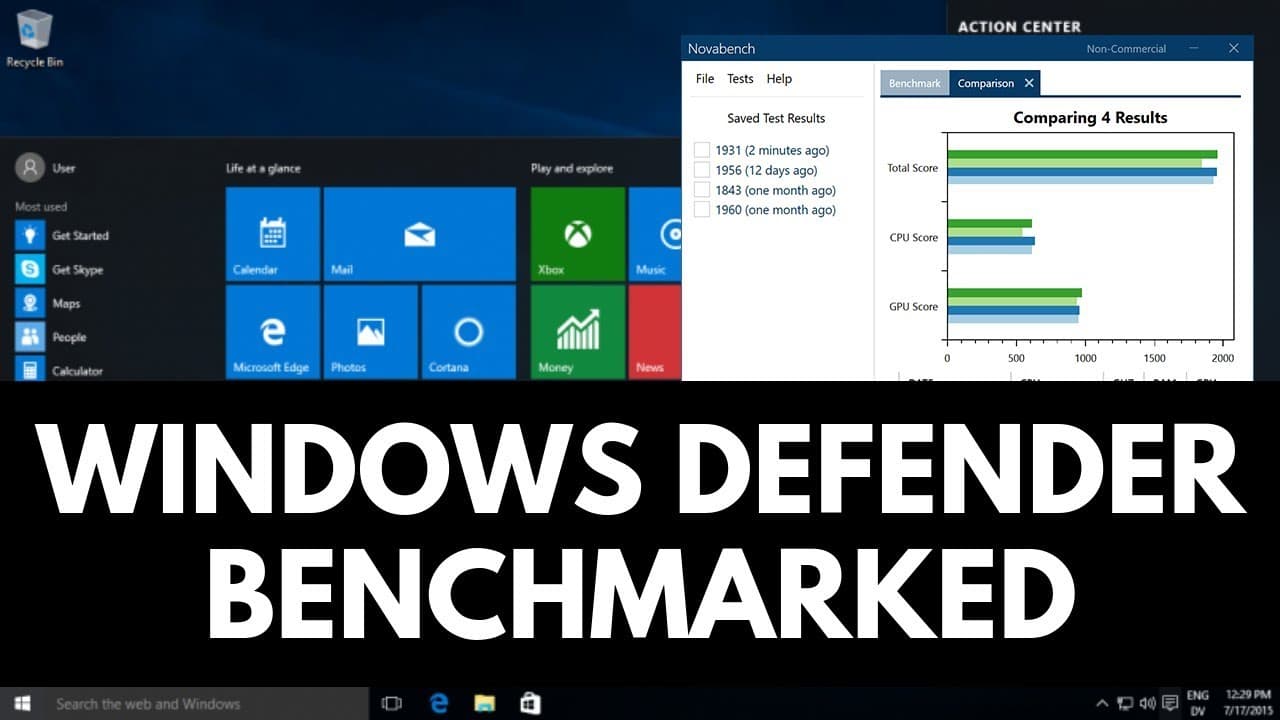Open the clock showing 12:29 PM
This screenshot has width=1280, height=720.
1246,703
